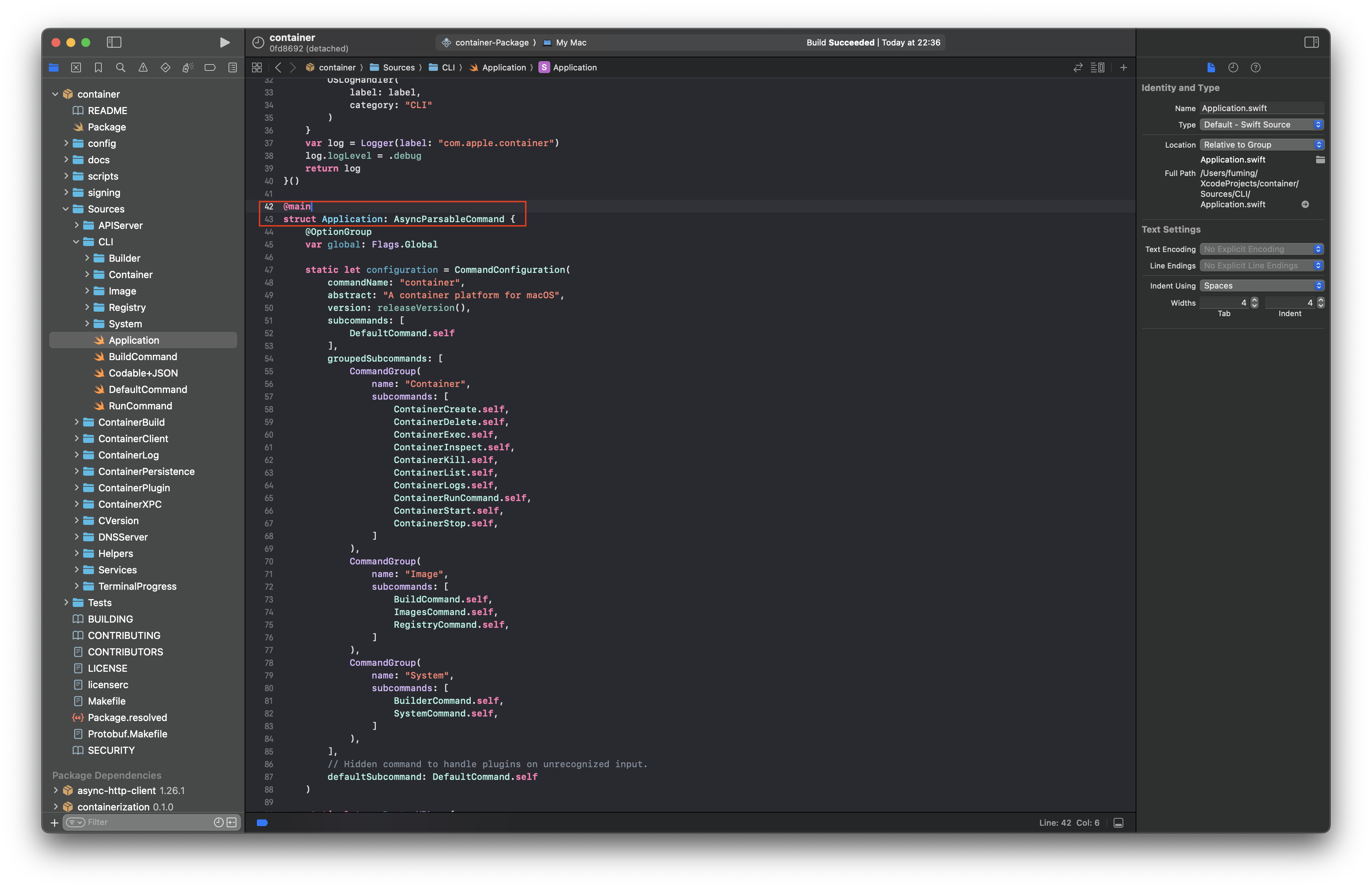Viewport: 1372px width, 888px height.
Task: Open the Breakpoint navigator icon
Action: coord(210,67)
